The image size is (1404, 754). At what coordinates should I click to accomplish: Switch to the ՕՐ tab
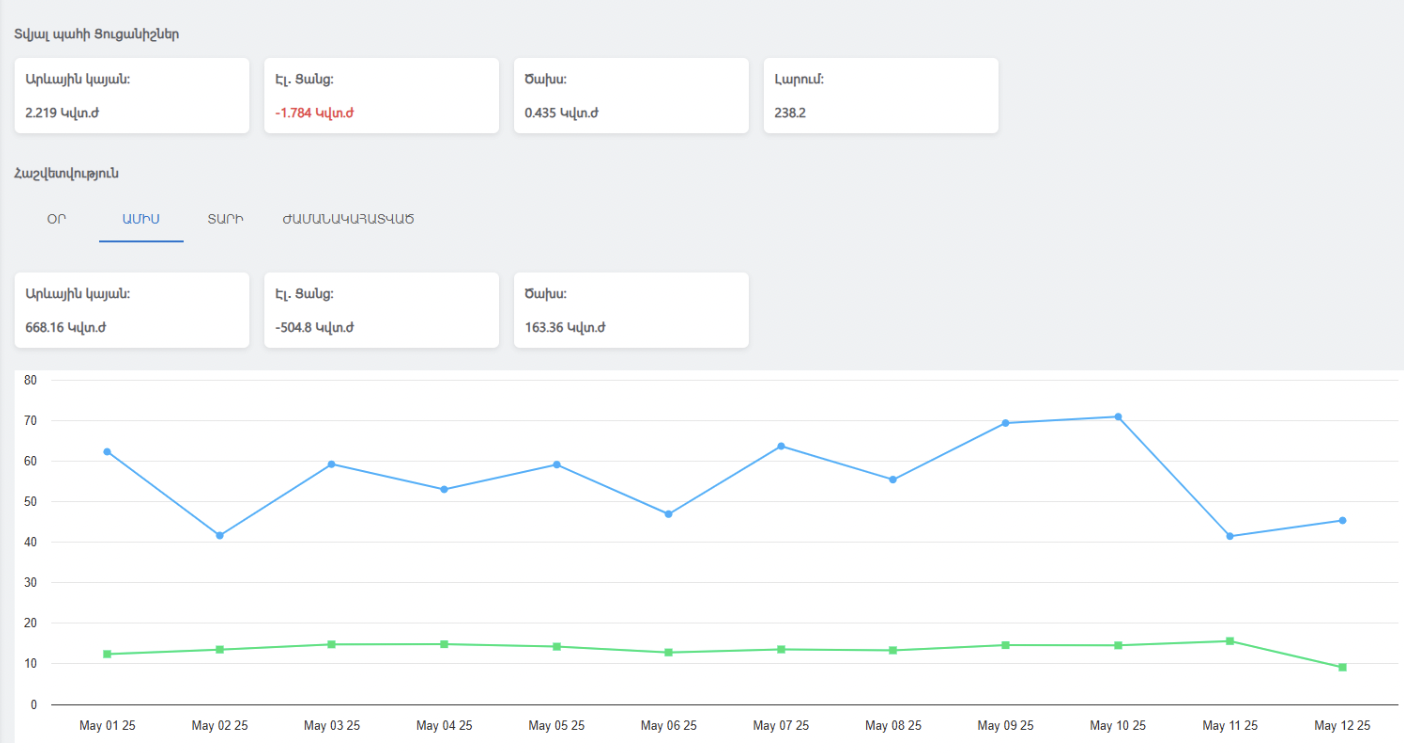pos(56,219)
